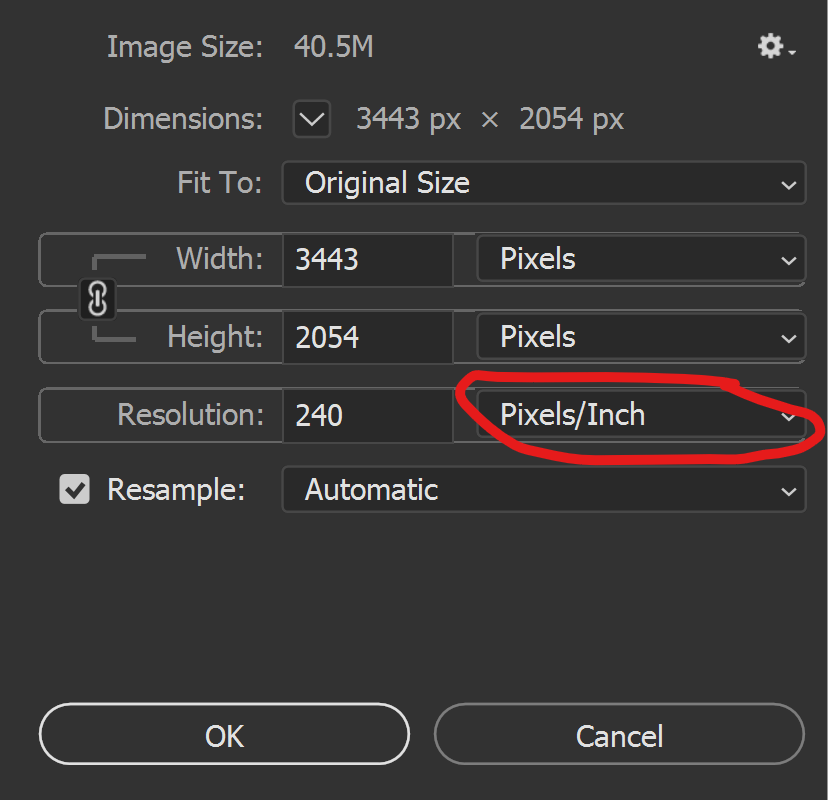This screenshot has width=828, height=800.
Task: Click the Width value field
Action: tap(366, 260)
